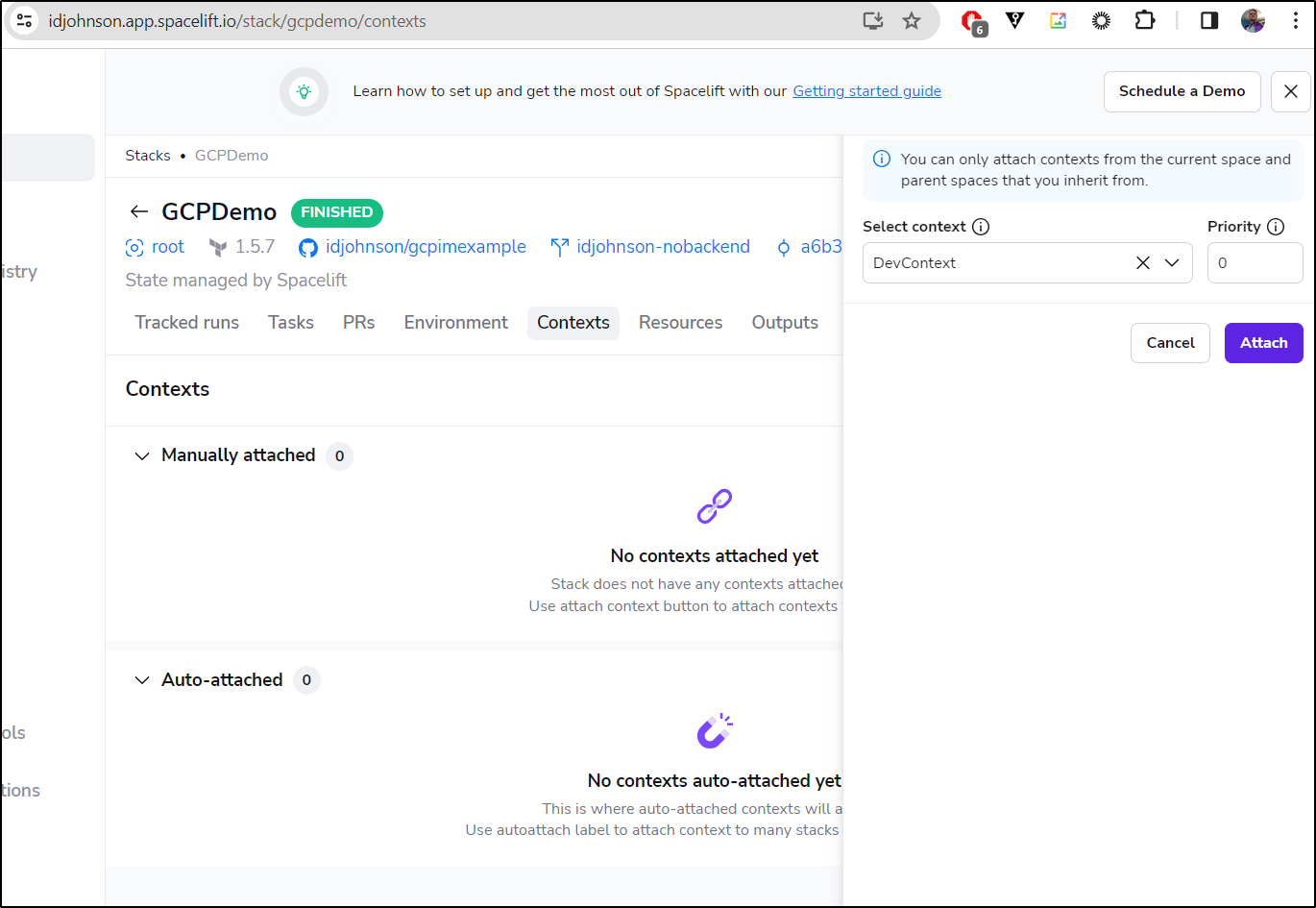Click the root space icon

pyautogui.click(x=134, y=248)
